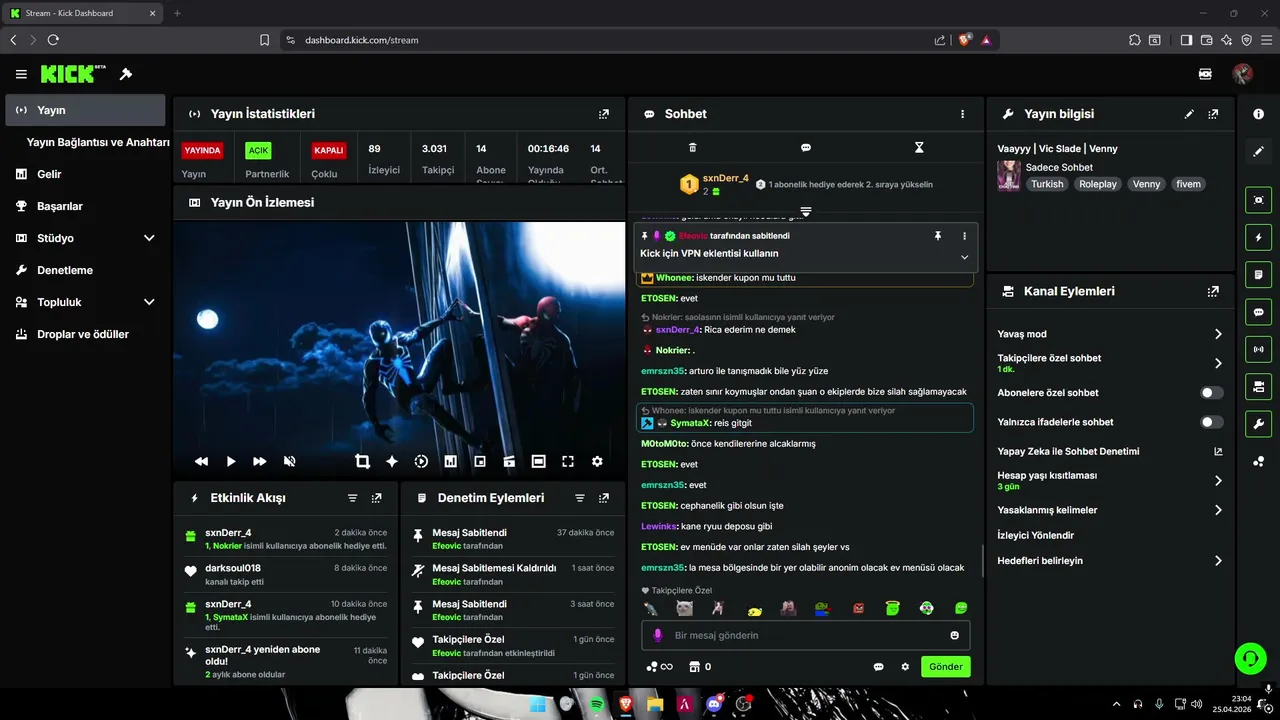
Task: Open Yayın Bağlantısı ve Anahtarı page
Action: (98, 142)
